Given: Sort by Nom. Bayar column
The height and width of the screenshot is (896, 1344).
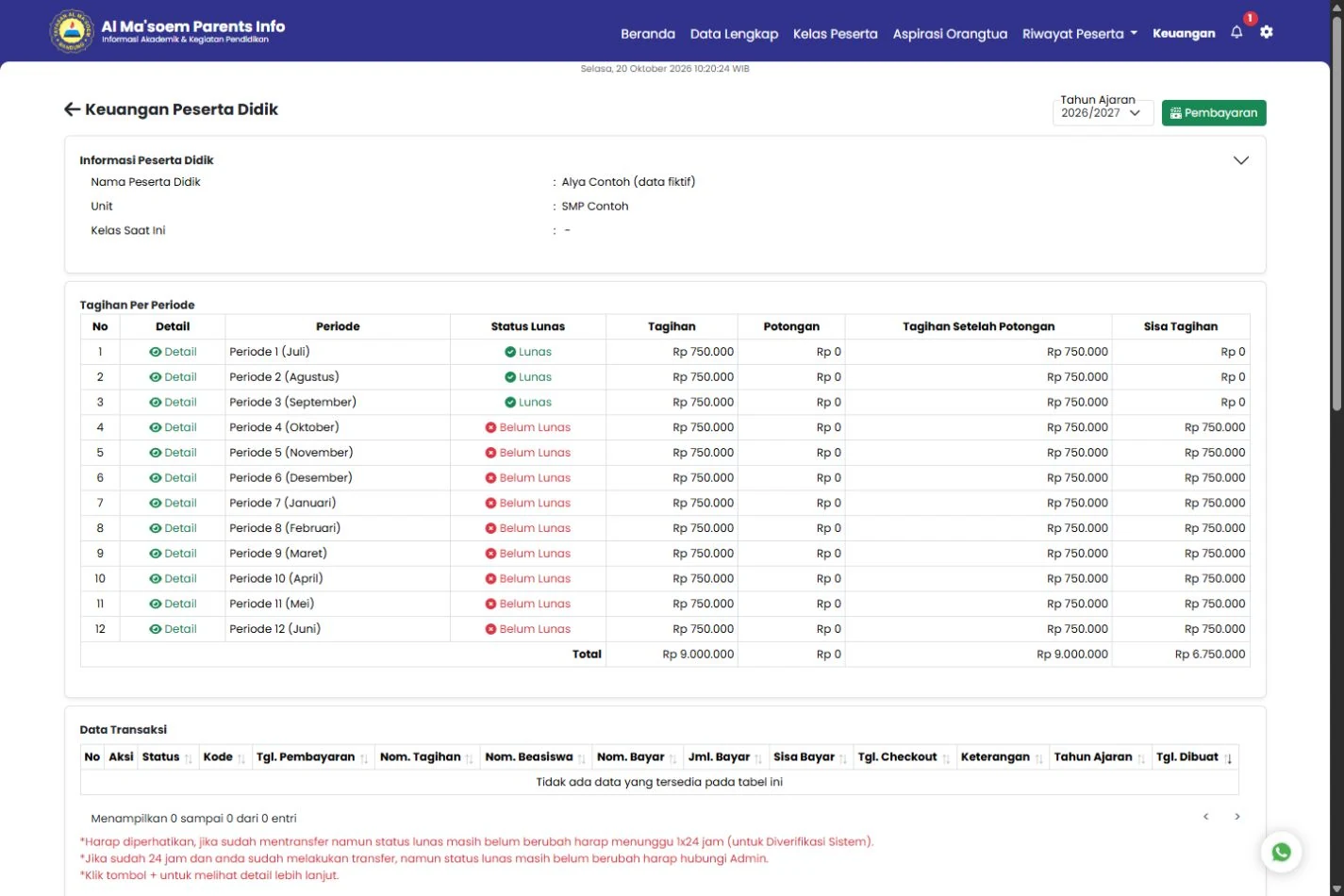Looking at the screenshot, I should [x=637, y=757].
